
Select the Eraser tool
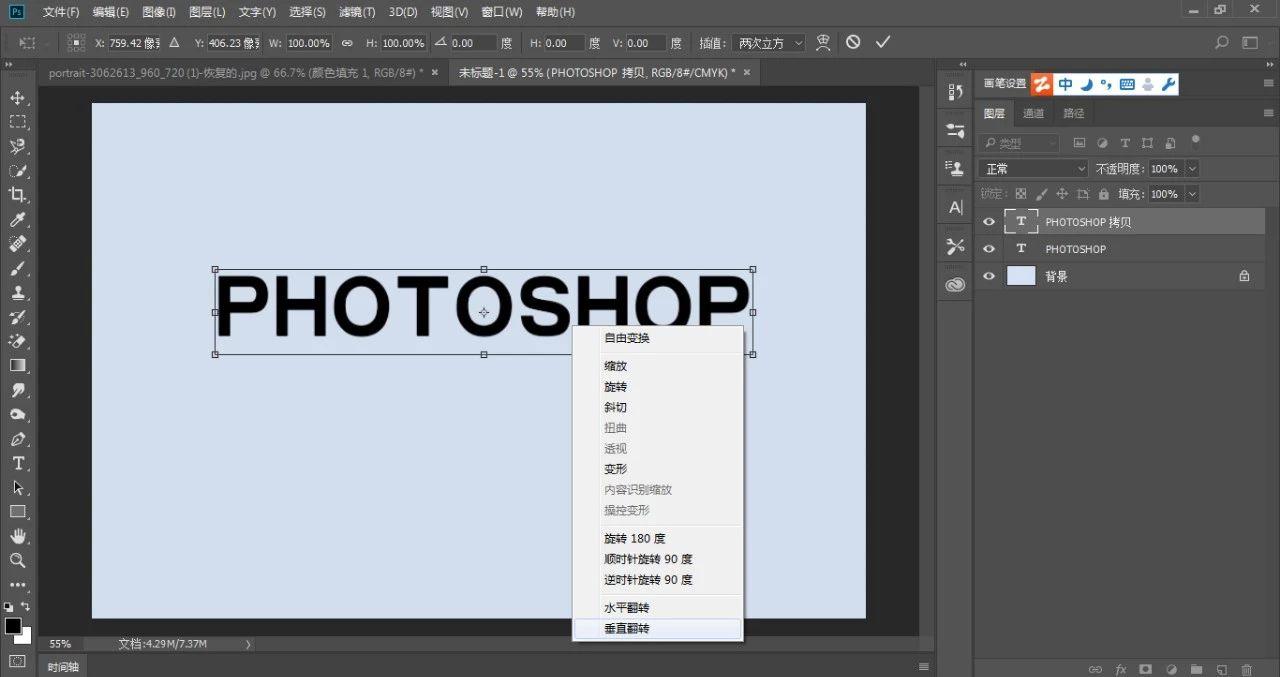[17, 342]
